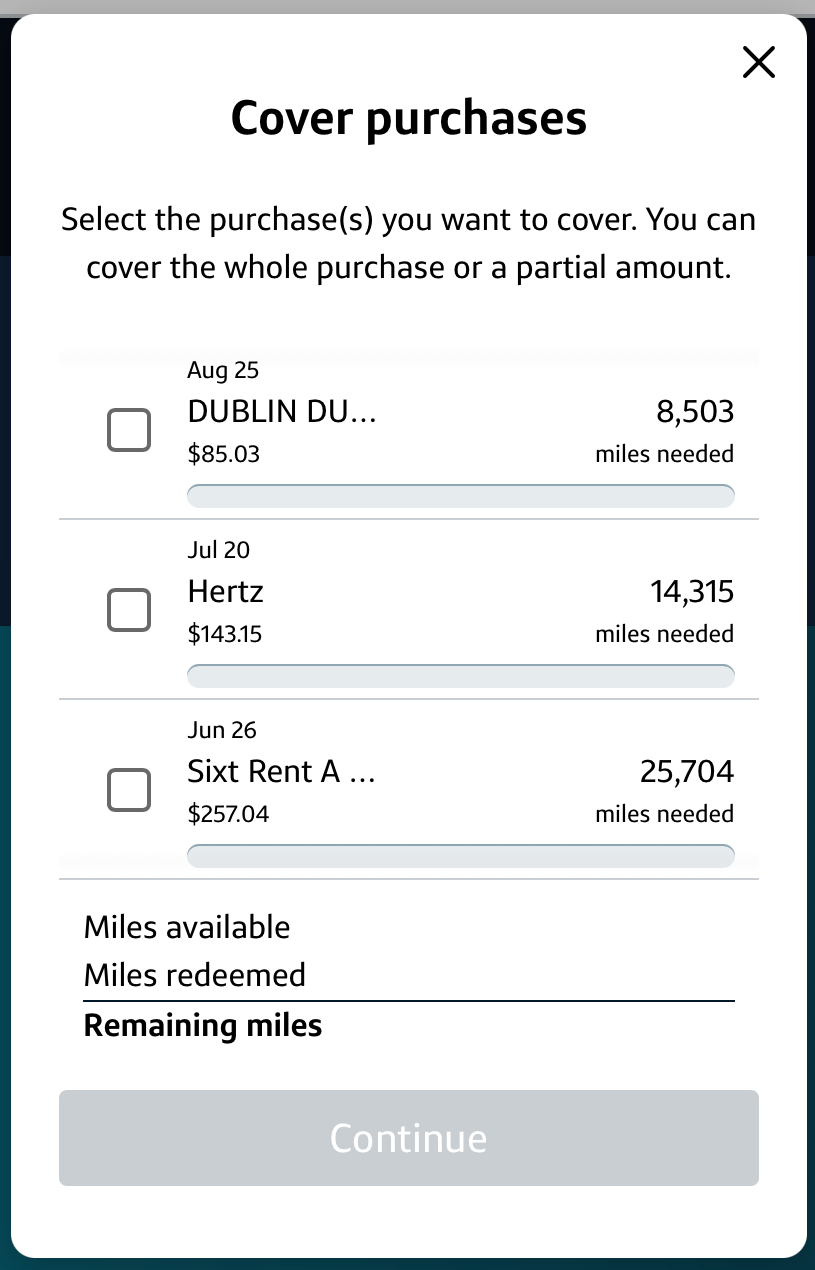This screenshot has width=815, height=1270.
Task: Click the $257.04 purchase amount
Action: coord(228,814)
